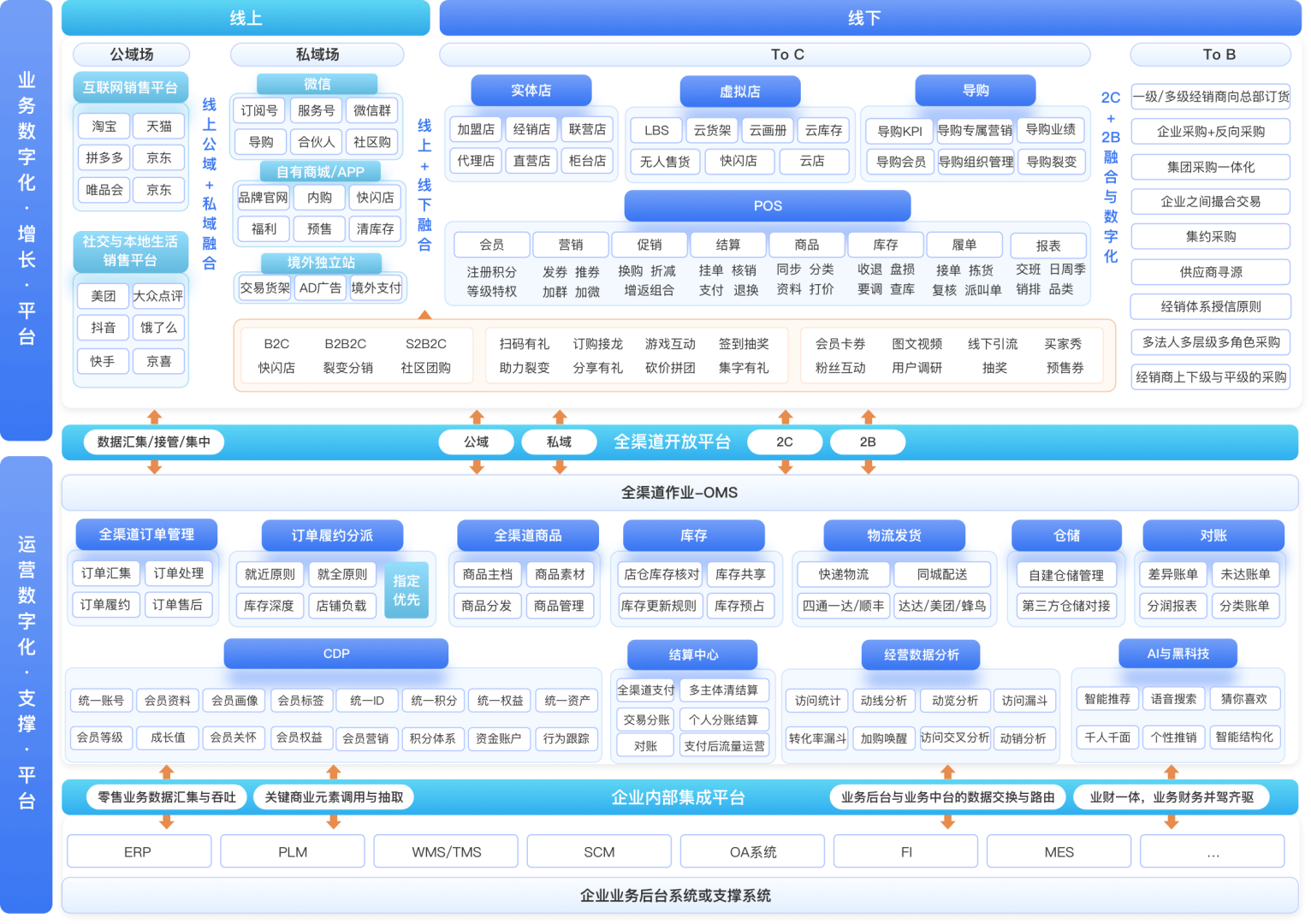Click the orange triangle above the marketing panel
Viewport: 1311px width, 924px height.
tap(424, 315)
